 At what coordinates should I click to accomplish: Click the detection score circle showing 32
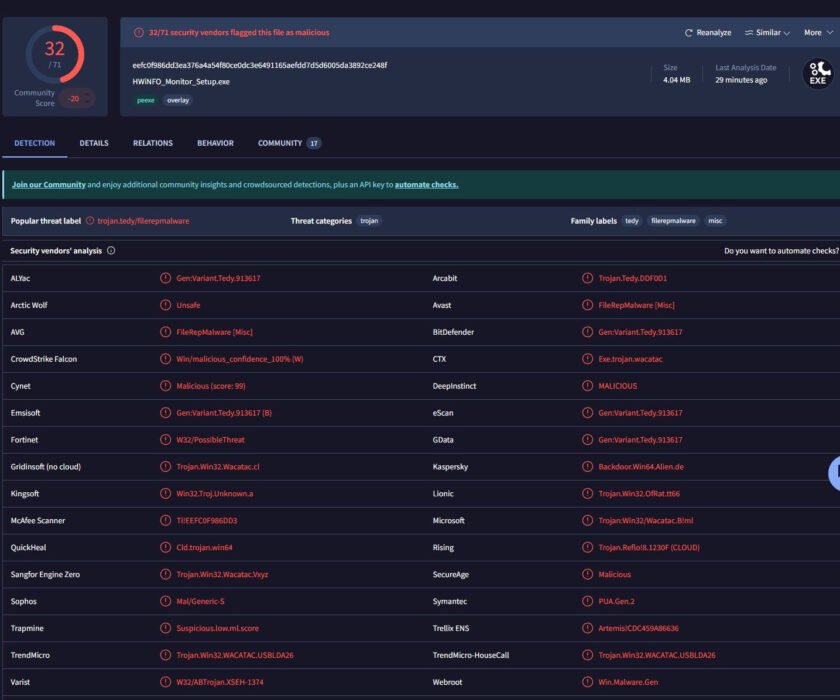pyautogui.click(x=55, y=54)
